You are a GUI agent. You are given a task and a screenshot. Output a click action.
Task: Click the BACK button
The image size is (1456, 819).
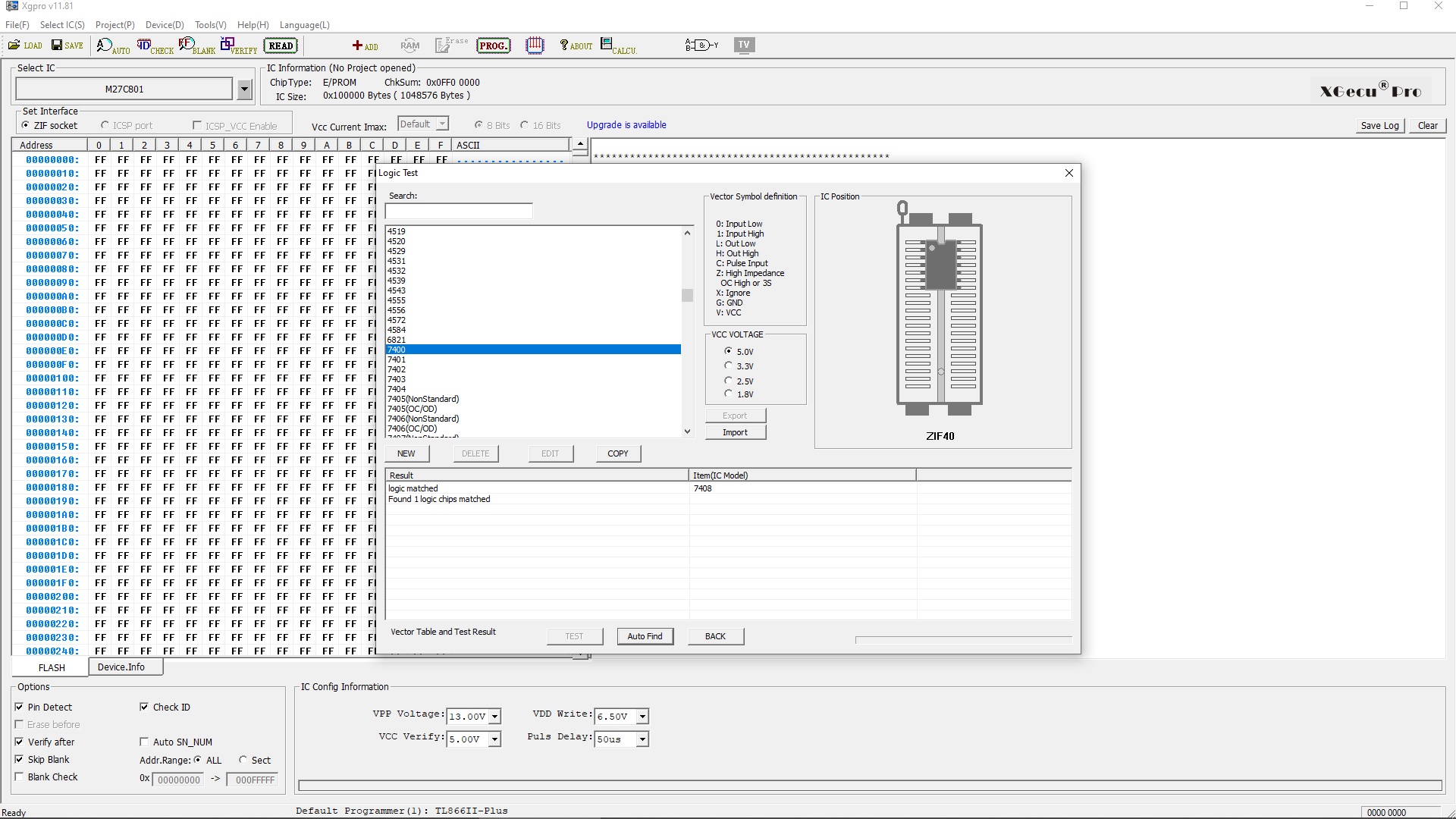click(715, 636)
